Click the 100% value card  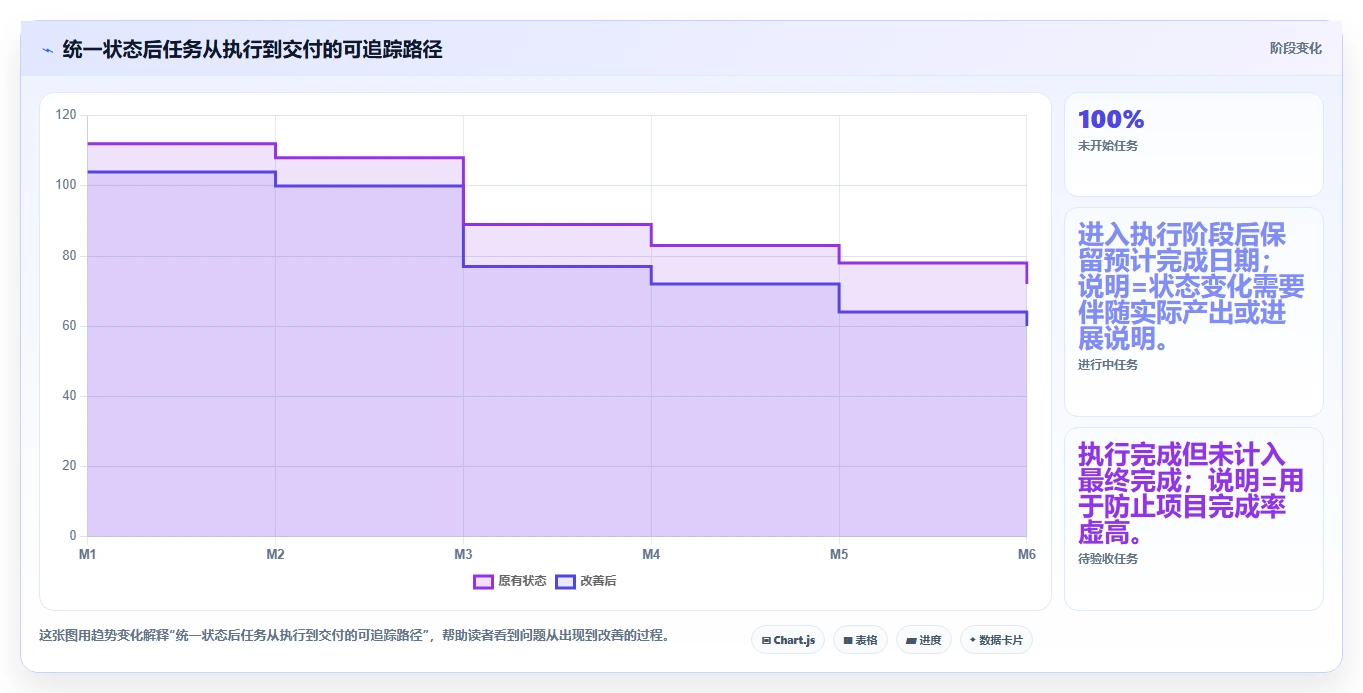tap(1194, 144)
